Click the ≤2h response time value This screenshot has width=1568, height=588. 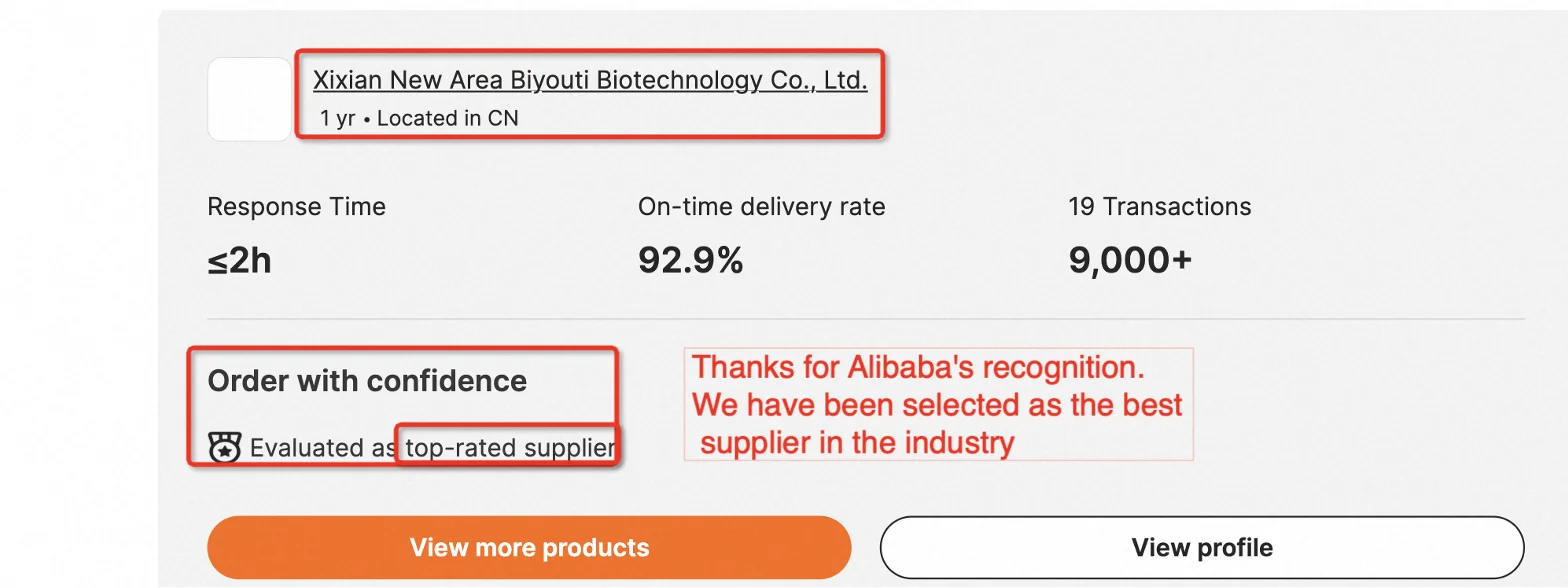pos(239,261)
